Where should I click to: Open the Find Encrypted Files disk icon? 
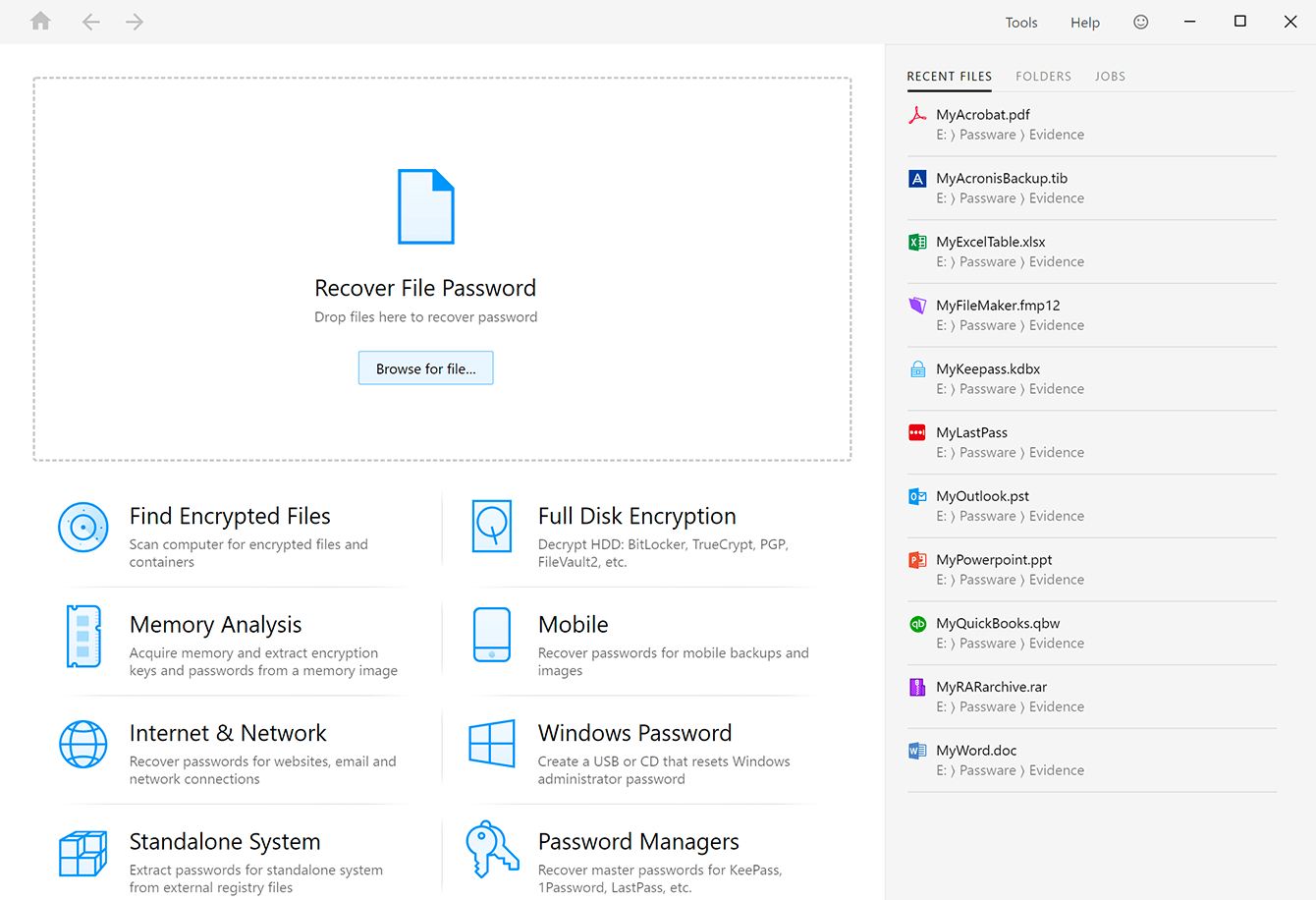[x=83, y=528]
